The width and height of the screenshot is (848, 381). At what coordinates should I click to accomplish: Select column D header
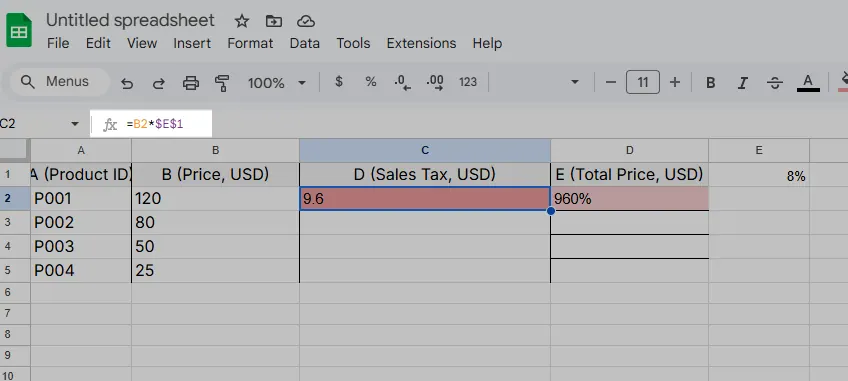(x=630, y=150)
